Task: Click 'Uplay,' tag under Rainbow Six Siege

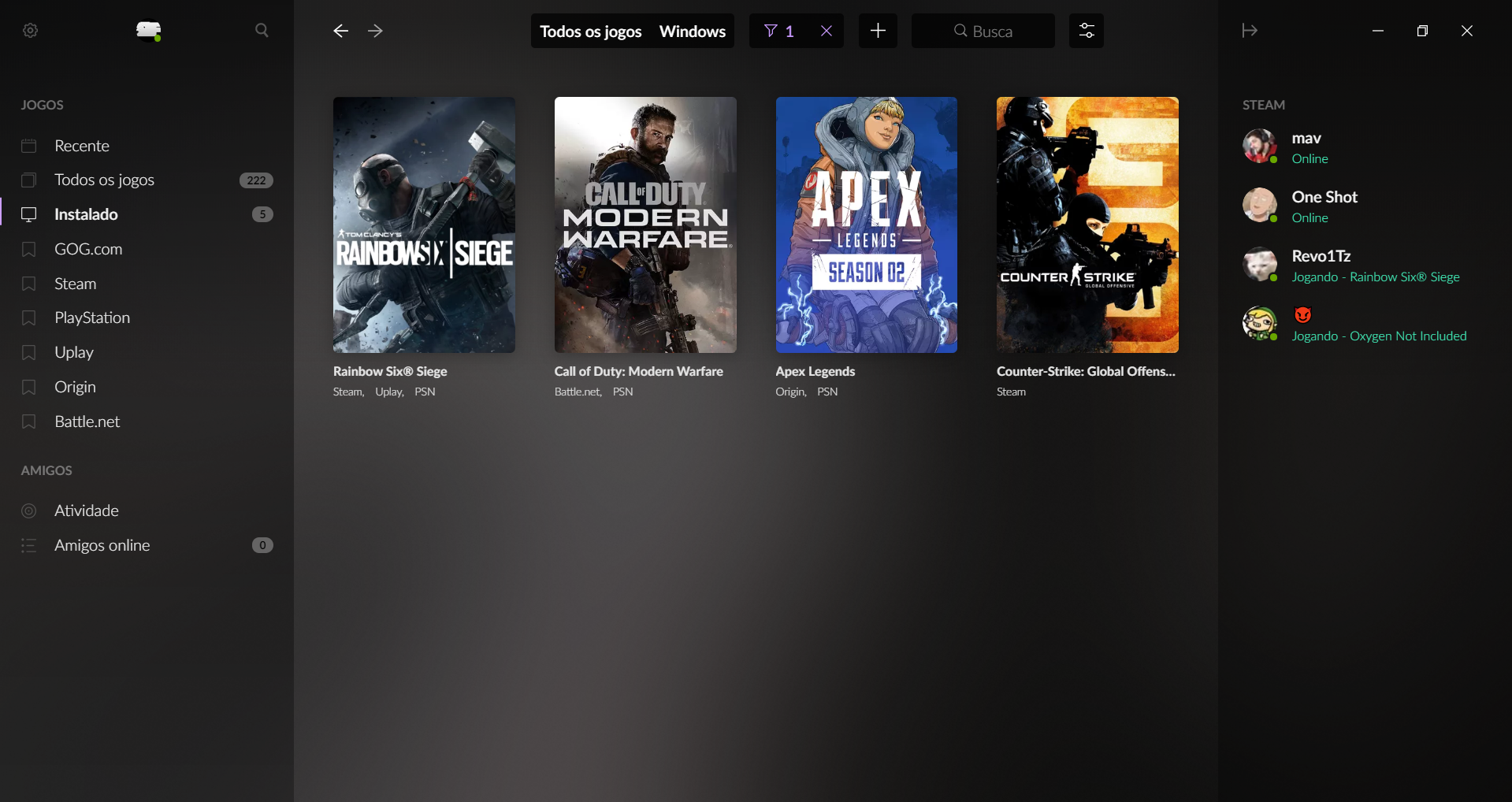Action: pyautogui.click(x=389, y=392)
